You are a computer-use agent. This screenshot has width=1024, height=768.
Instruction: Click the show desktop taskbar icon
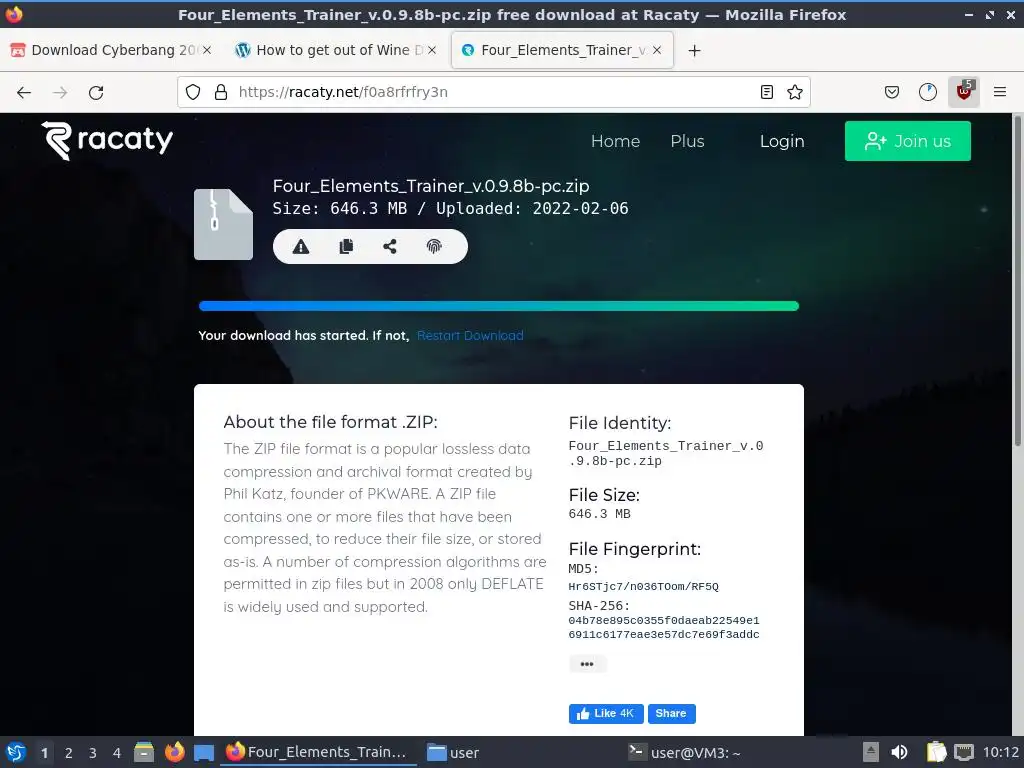point(204,753)
